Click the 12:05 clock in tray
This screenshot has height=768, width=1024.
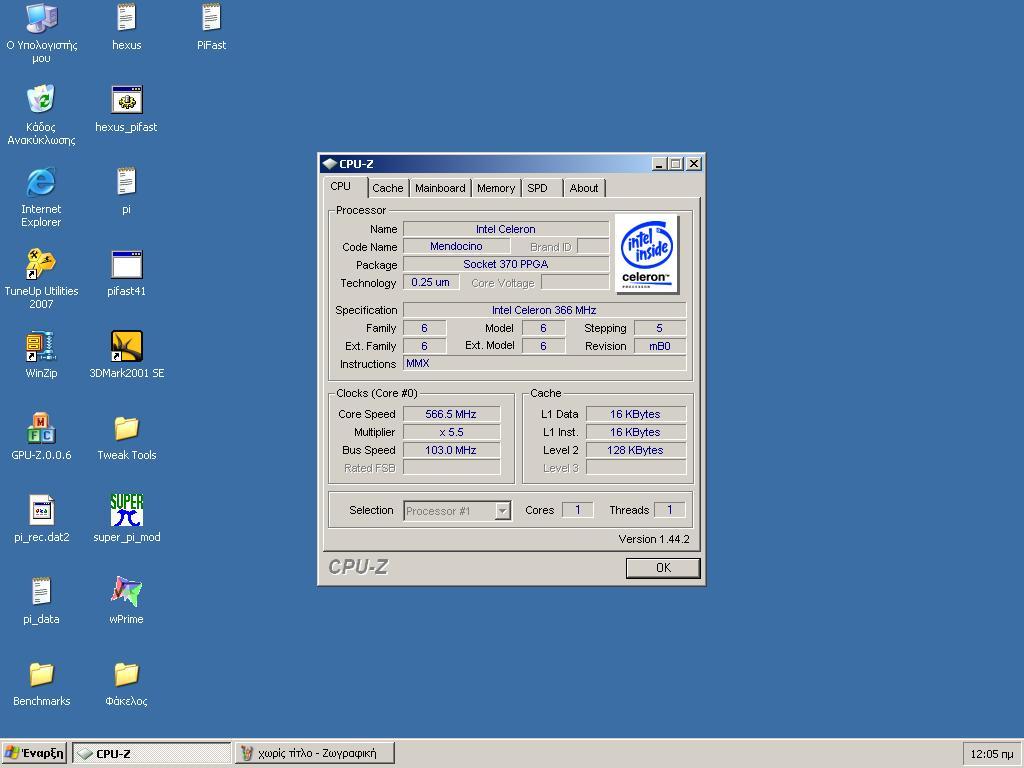tap(991, 754)
